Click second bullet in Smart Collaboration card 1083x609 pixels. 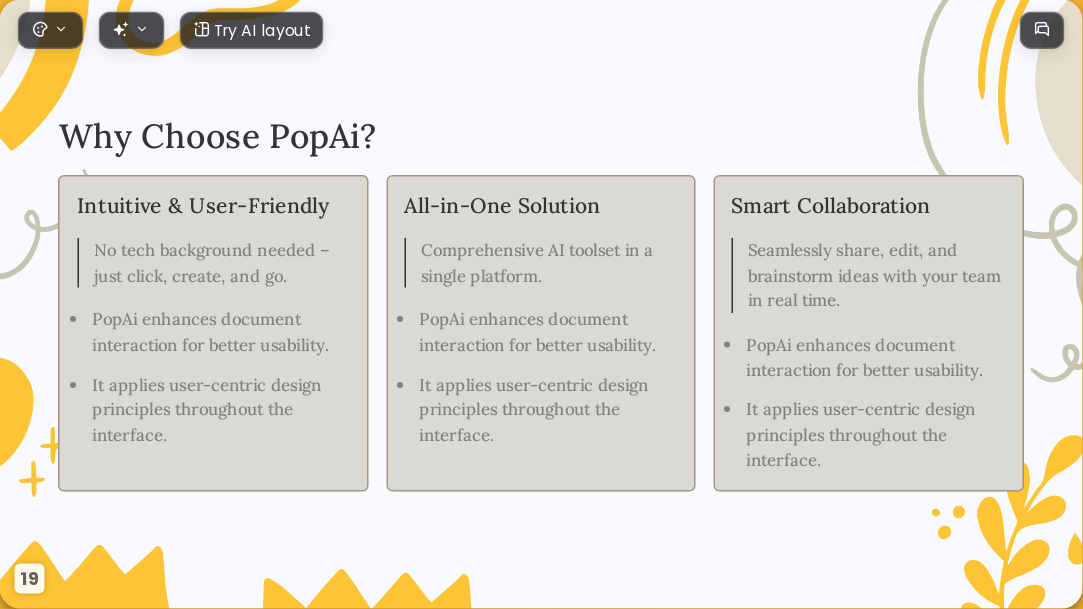coord(860,435)
